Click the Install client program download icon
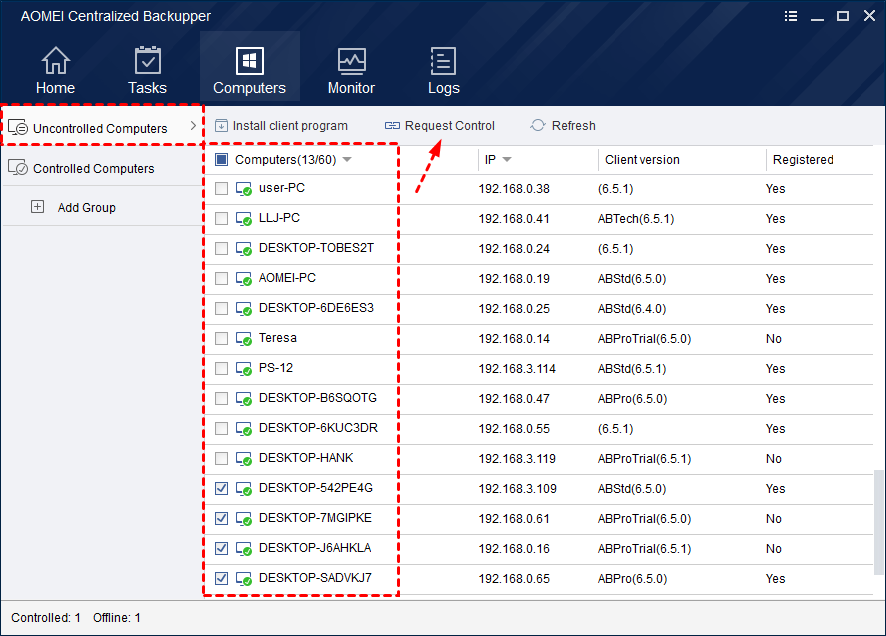The height and width of the screenshot is (636, 886). (222, 125)
